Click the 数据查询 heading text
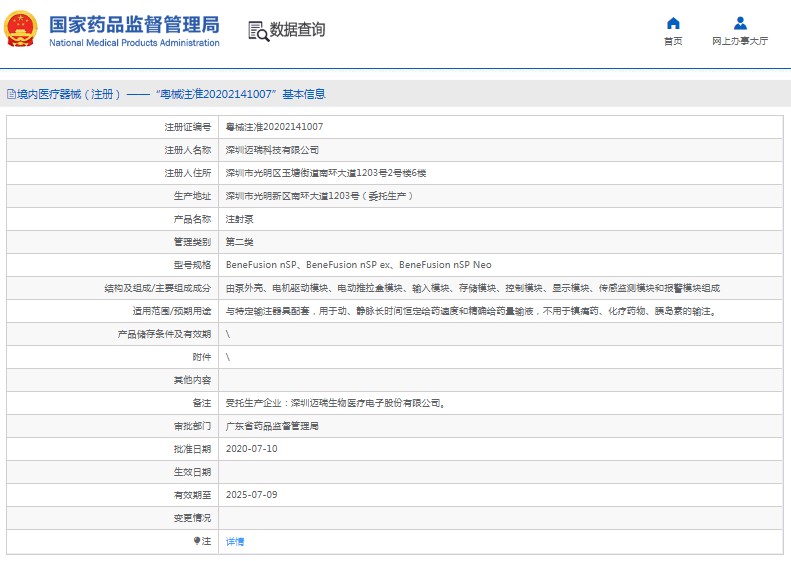Image resolution: width=791 pixels, height=561 pixels. 297,30
